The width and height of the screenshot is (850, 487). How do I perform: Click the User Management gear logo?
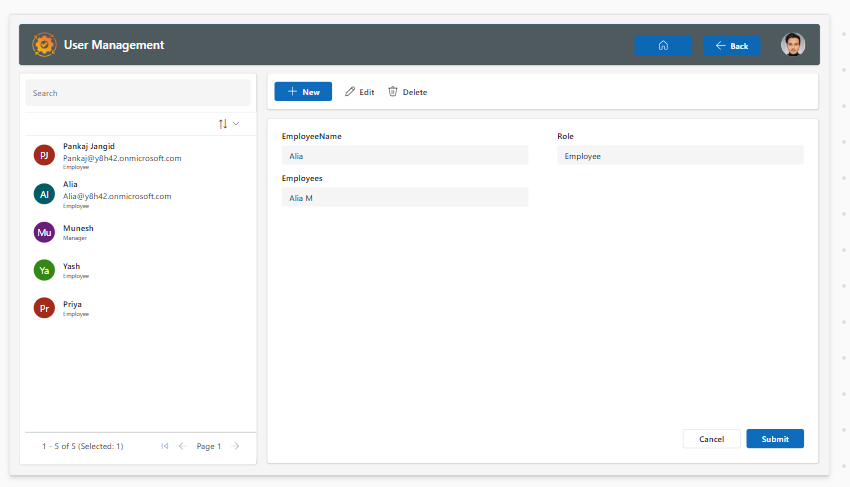point(44,44)
